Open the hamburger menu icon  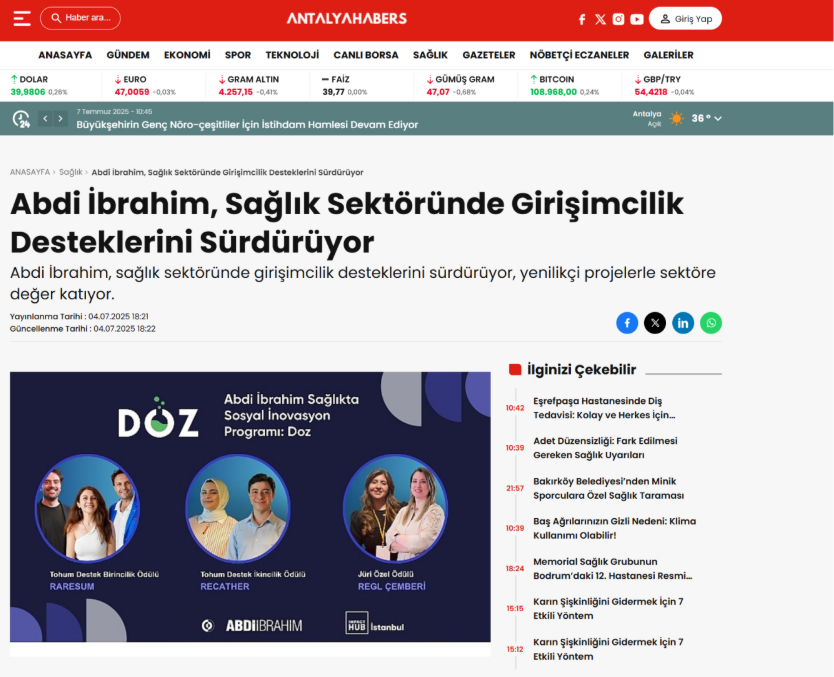[21, 18]
